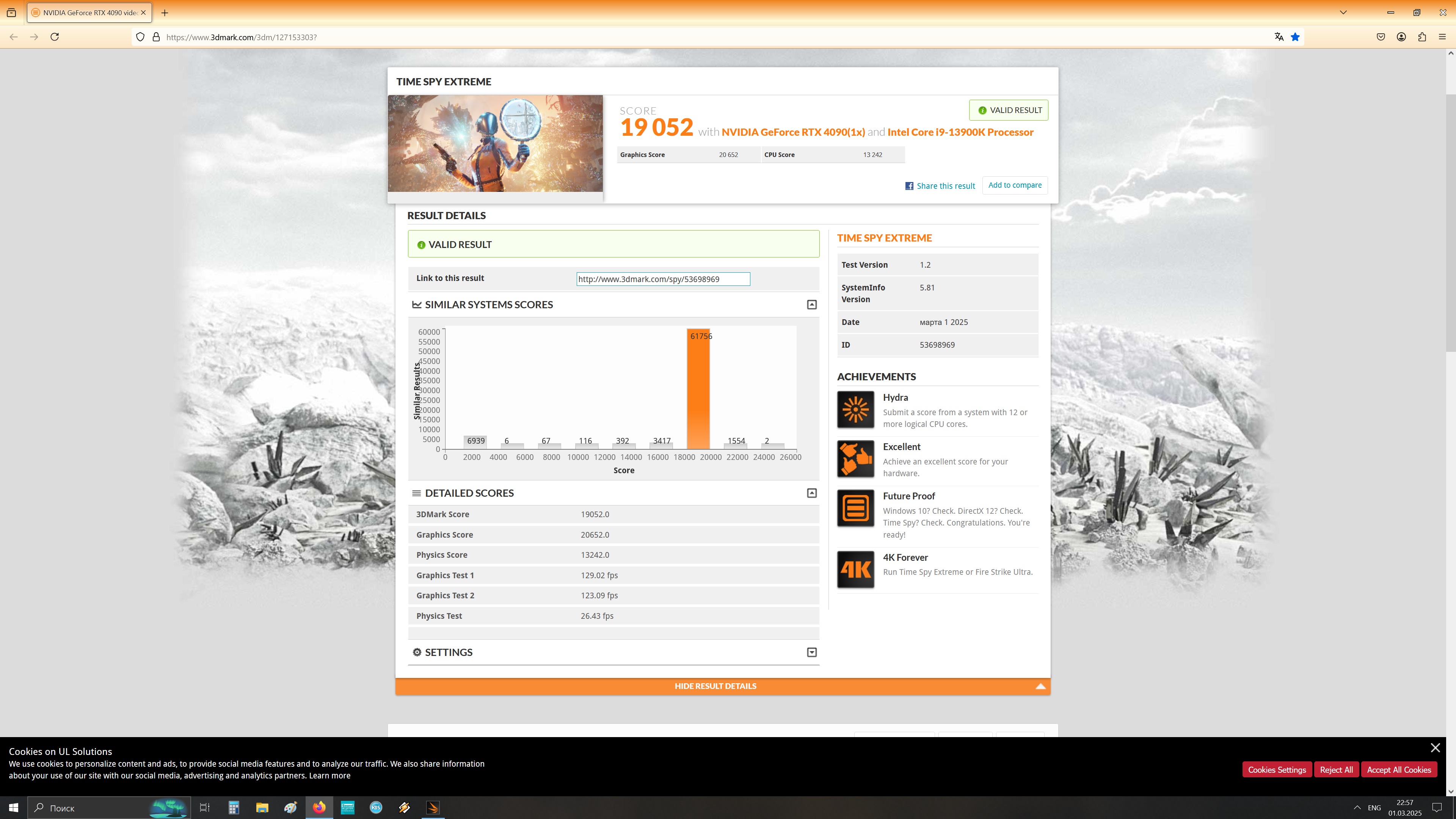Open a new browser tab
The width and height of the screenshot is (1456, 819).
(165, 13)
